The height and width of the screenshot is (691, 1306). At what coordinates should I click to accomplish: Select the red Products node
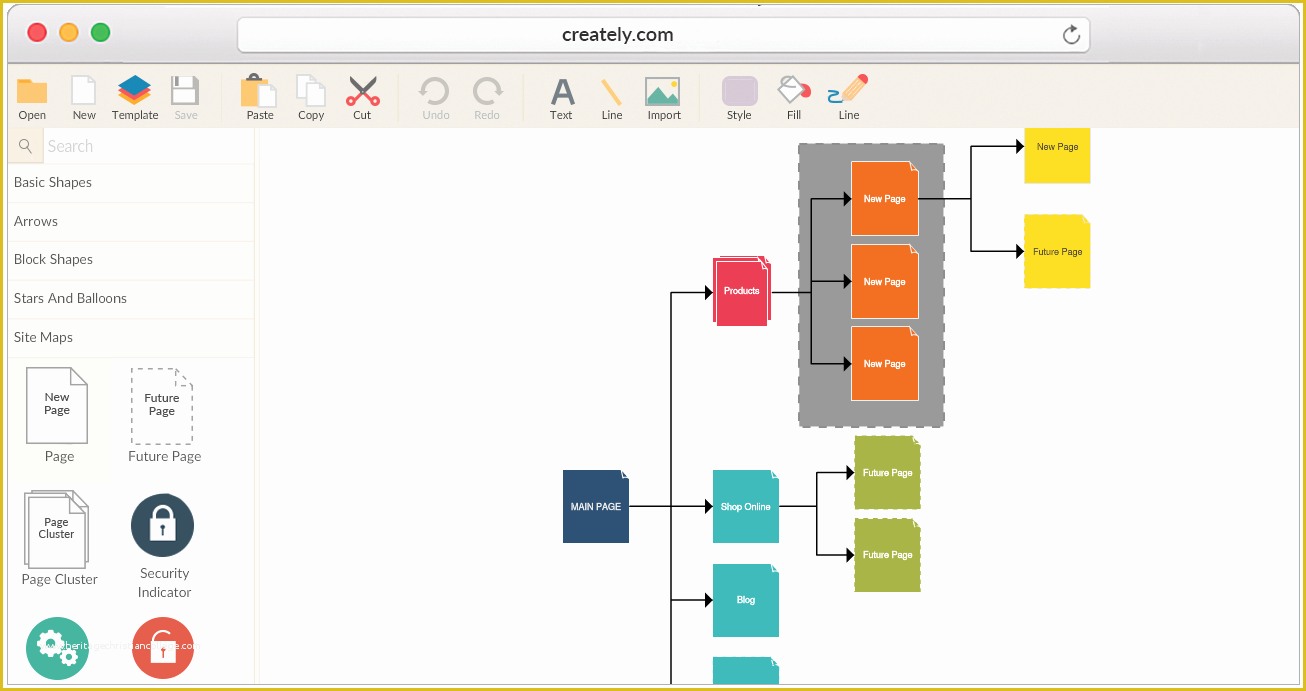[x=742, y=290]
